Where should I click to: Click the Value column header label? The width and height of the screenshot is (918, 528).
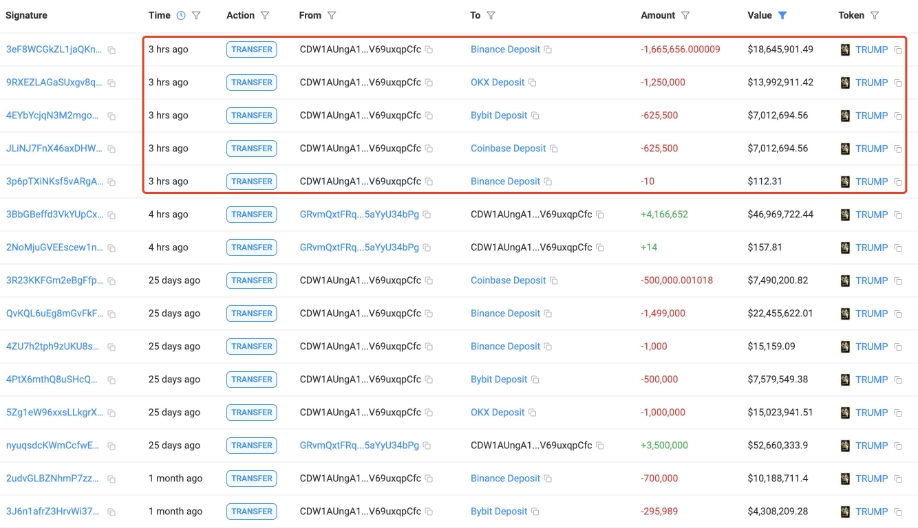tap(759, 15)
